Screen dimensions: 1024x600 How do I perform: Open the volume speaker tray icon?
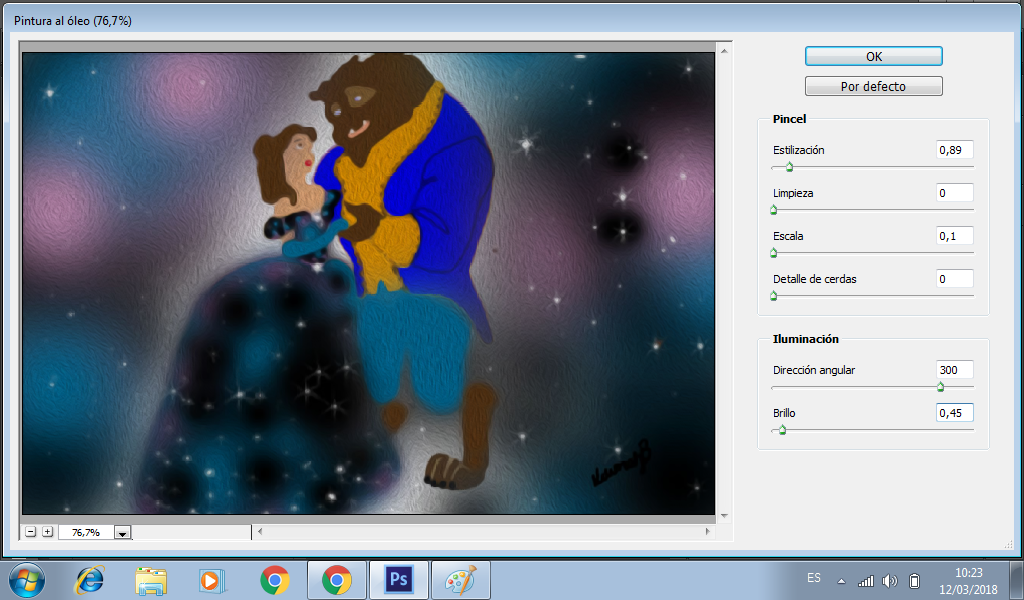coord(889,580)
